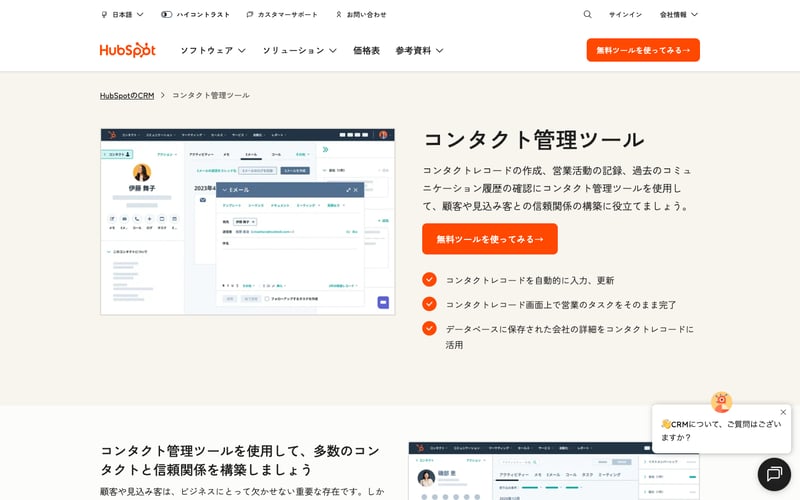Image resolution: width=800 pixels, height=500 pixels.
Task: Click checkmark beside 営業のタスクをそのまま完了
Action: click(429, 304)
